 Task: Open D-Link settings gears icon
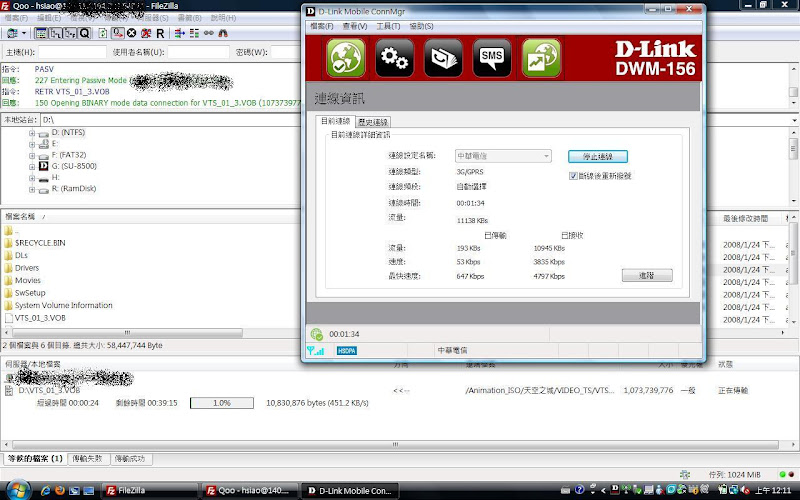click(394, 58)
